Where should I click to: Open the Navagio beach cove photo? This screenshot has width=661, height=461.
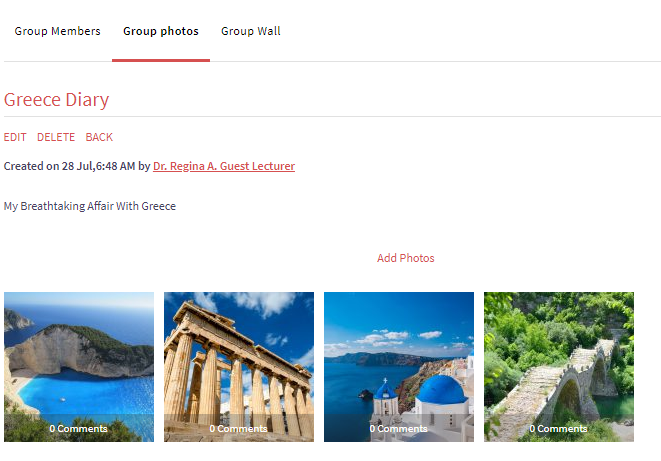tap(79, 355)
